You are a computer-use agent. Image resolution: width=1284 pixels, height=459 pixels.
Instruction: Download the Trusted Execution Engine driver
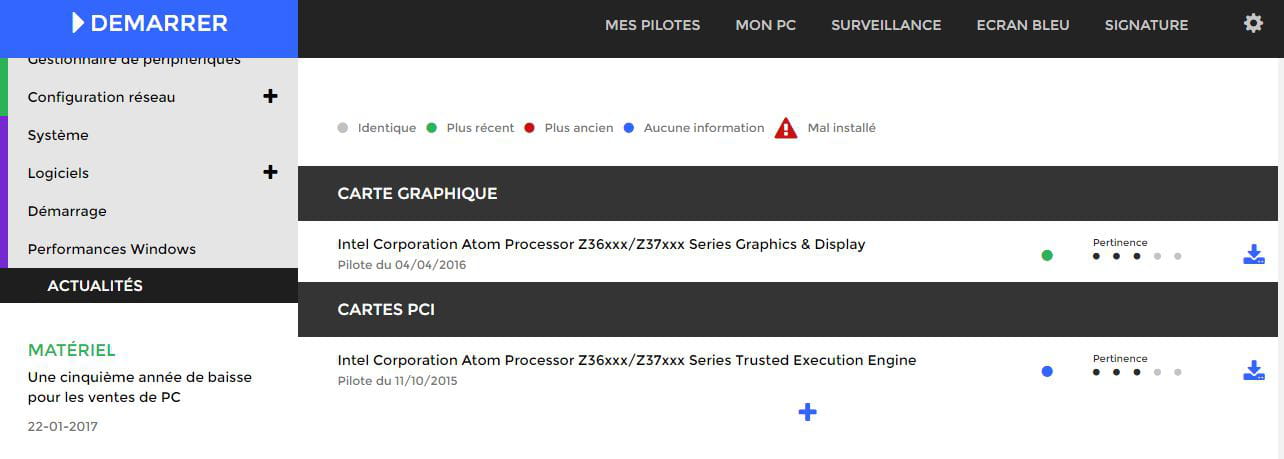point(1254,370)
